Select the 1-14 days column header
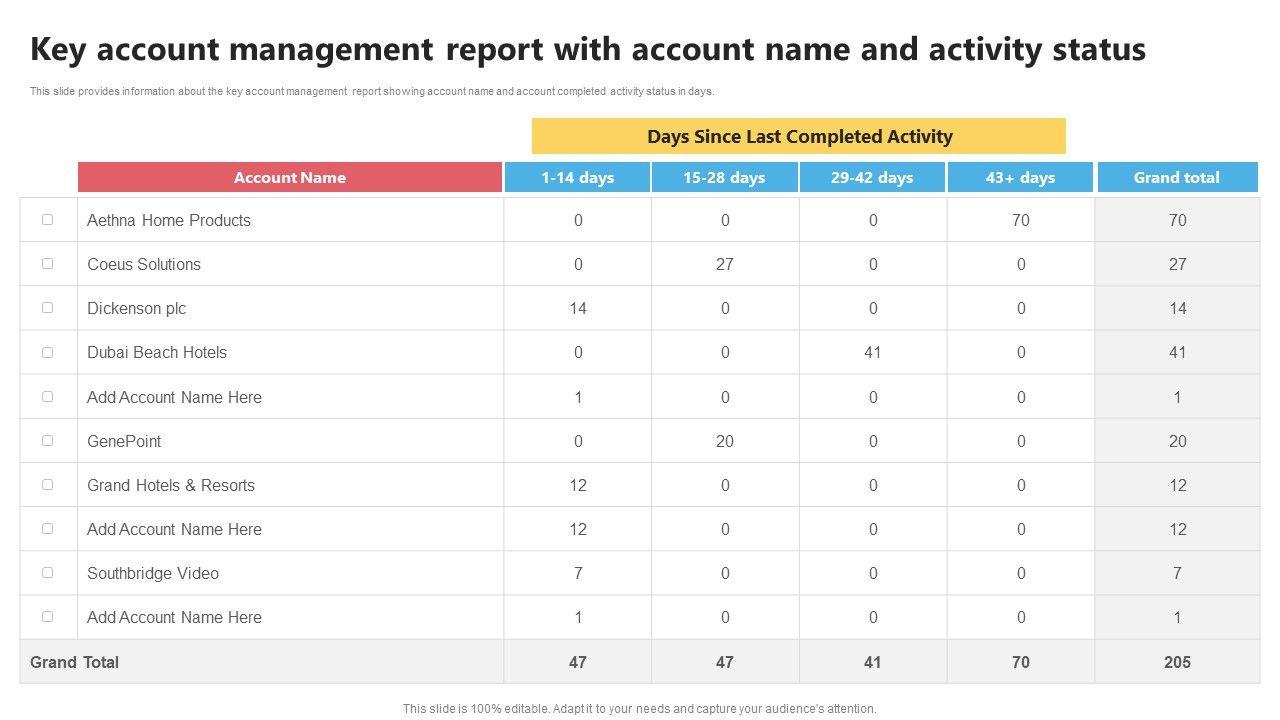 (577, 178)
